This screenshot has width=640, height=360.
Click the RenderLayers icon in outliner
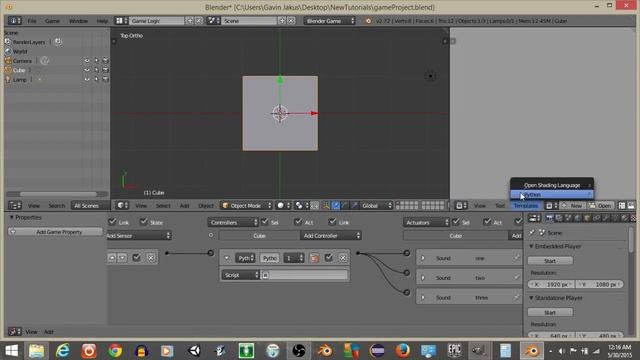point(8,42)
